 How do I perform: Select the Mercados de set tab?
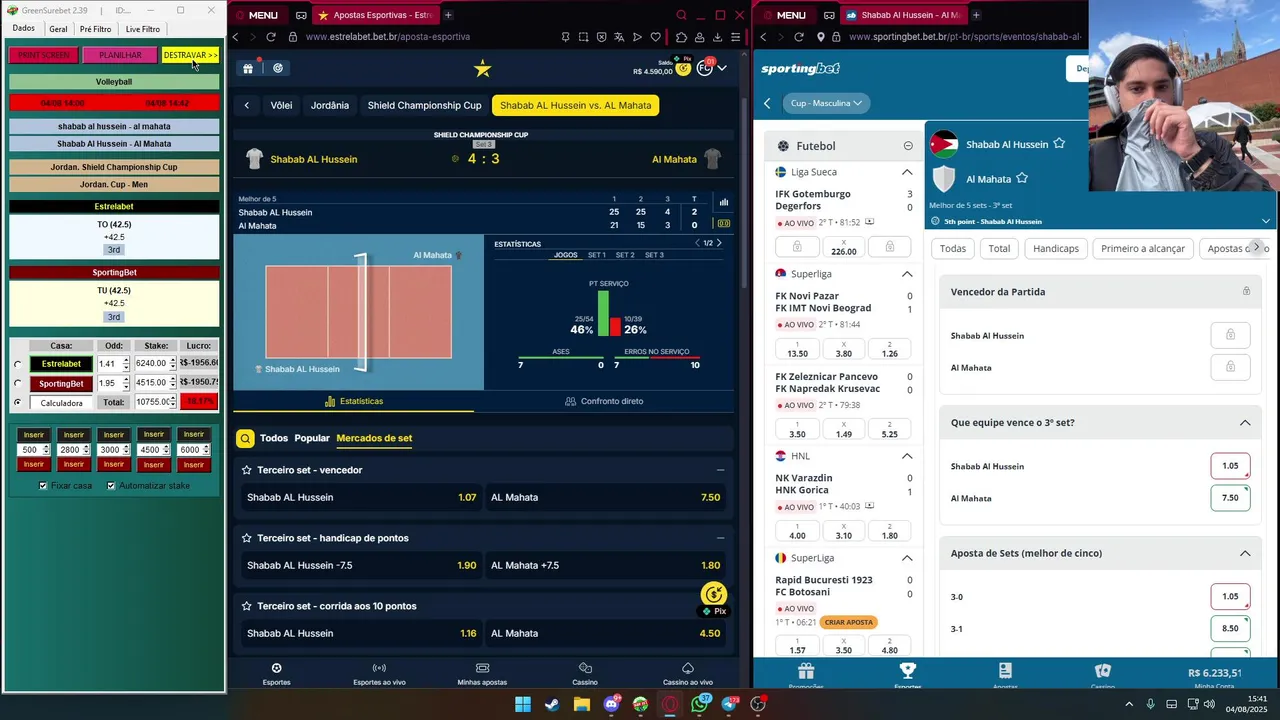[x=374, y=438]
